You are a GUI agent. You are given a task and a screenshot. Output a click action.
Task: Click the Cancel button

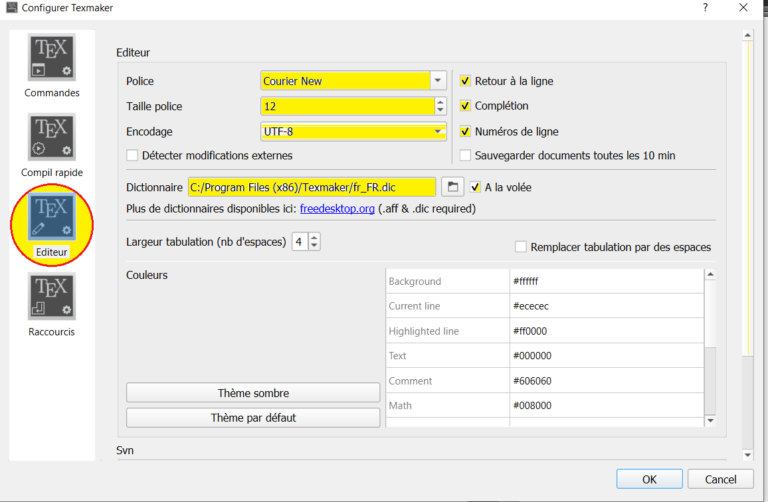[720, 479]
